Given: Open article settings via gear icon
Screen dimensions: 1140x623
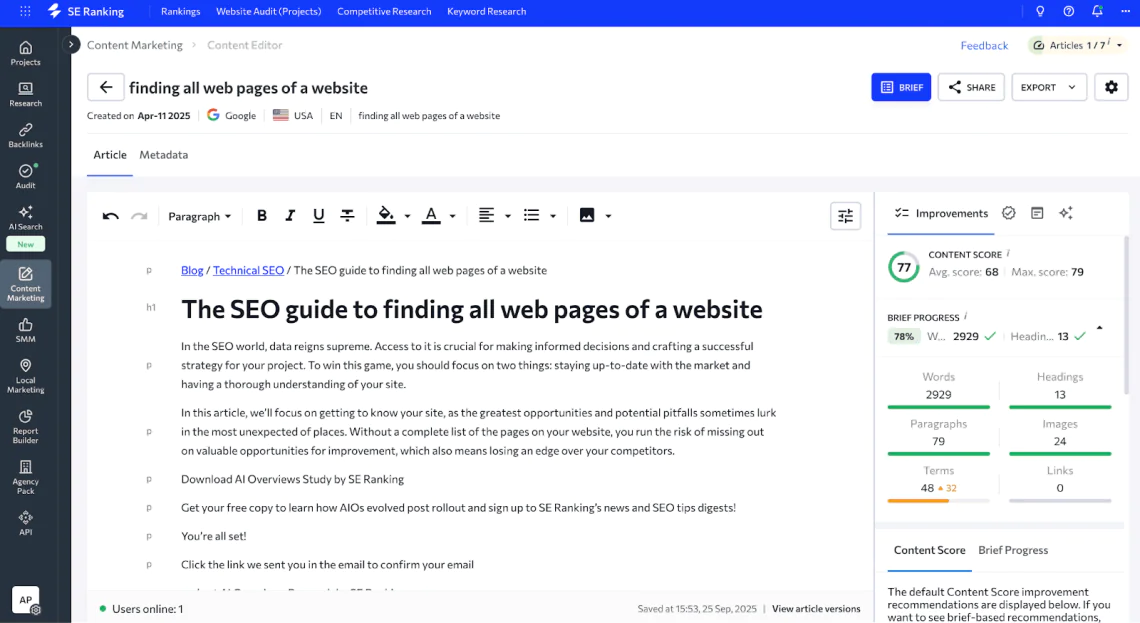Looking at the screenshot, I should (x=1111, y=87).
